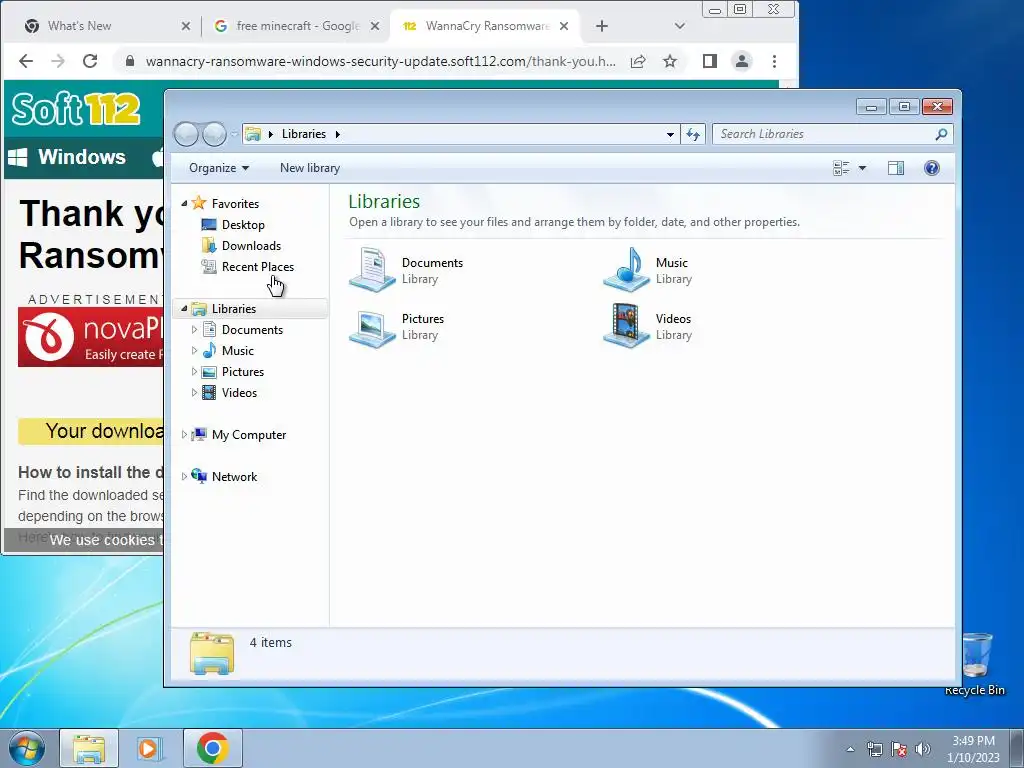Expand the My Computer tree node
Image resolution: width=1024 pixels, height=768 pixels.
(184, 435)
